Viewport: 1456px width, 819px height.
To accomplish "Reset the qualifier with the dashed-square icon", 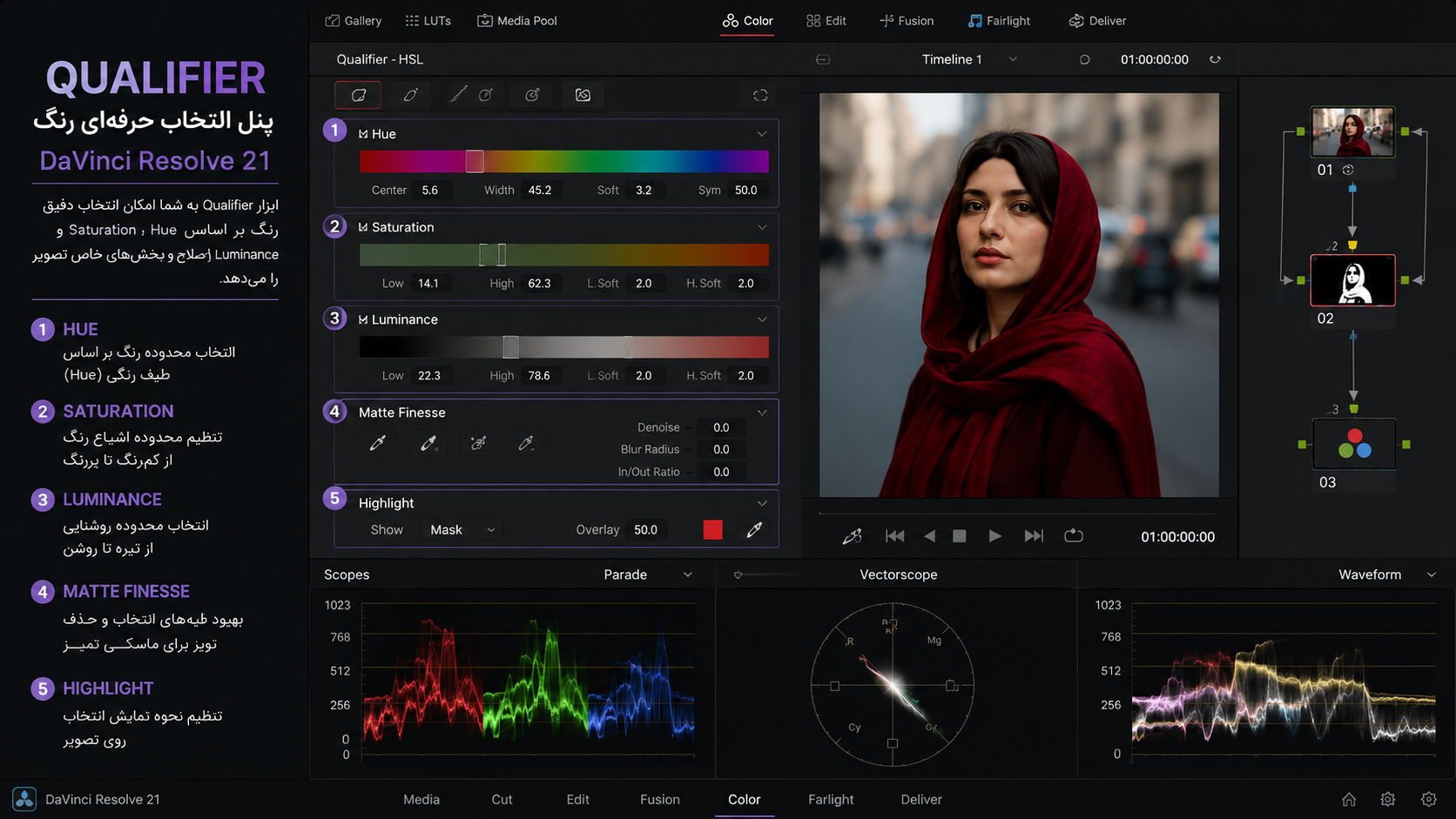I will [760, 95].
